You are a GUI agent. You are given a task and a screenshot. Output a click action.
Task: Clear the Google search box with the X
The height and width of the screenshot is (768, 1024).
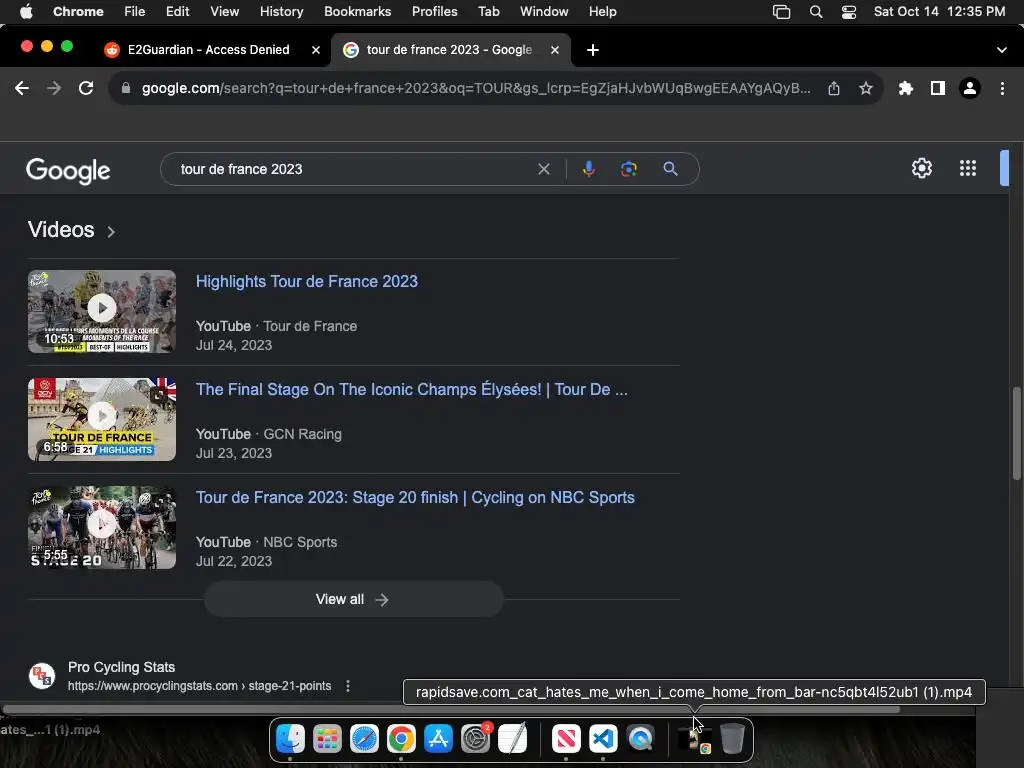(x=543, y=169)
